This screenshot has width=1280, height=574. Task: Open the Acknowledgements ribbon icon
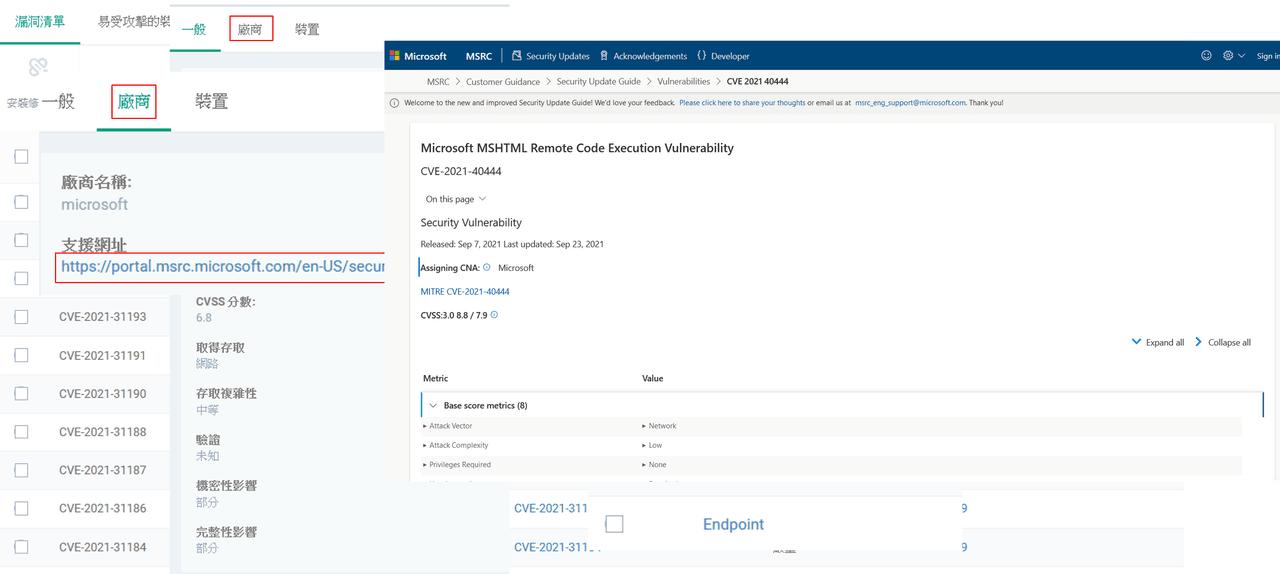604,56
